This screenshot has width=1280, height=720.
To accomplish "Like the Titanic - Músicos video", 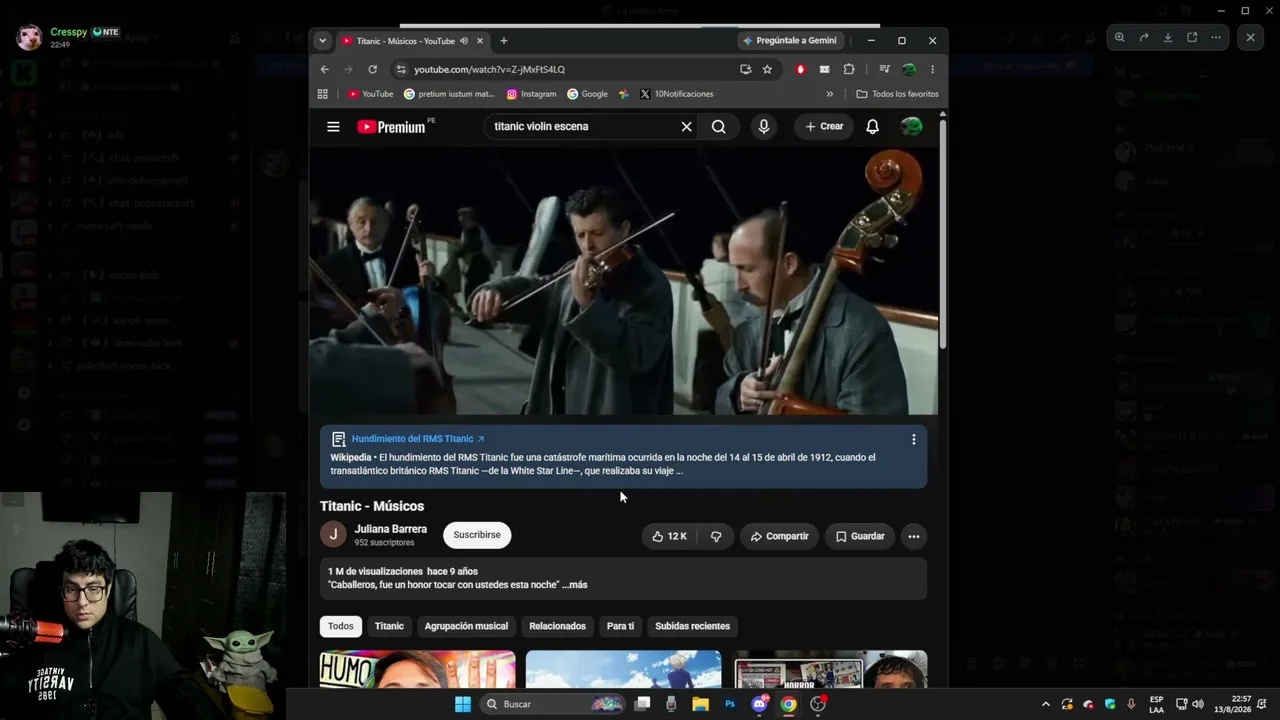I will (668, 536).
